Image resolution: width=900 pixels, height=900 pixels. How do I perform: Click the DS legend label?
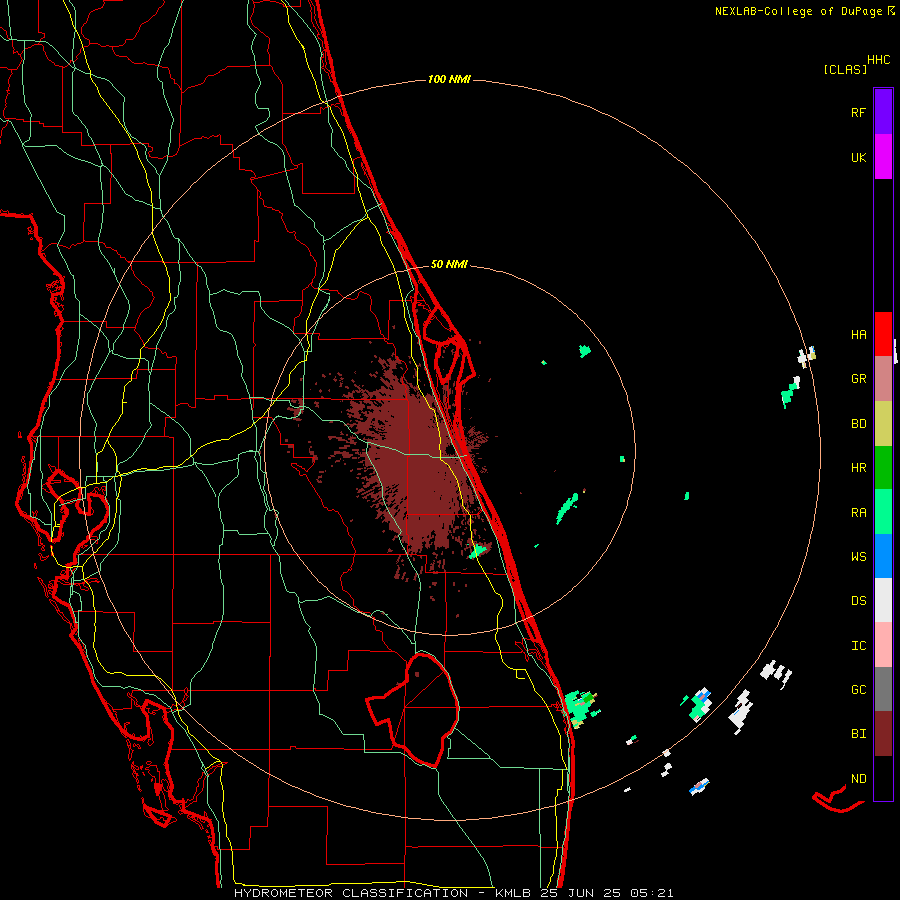[x=858, y=601]
